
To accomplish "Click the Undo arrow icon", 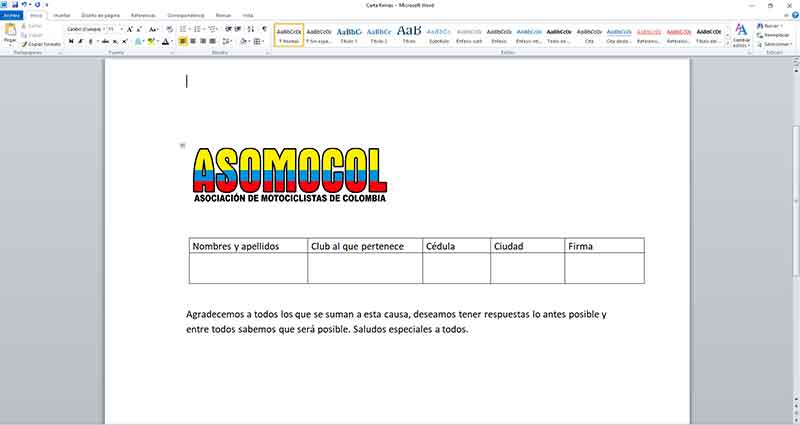I will (24, 5).
